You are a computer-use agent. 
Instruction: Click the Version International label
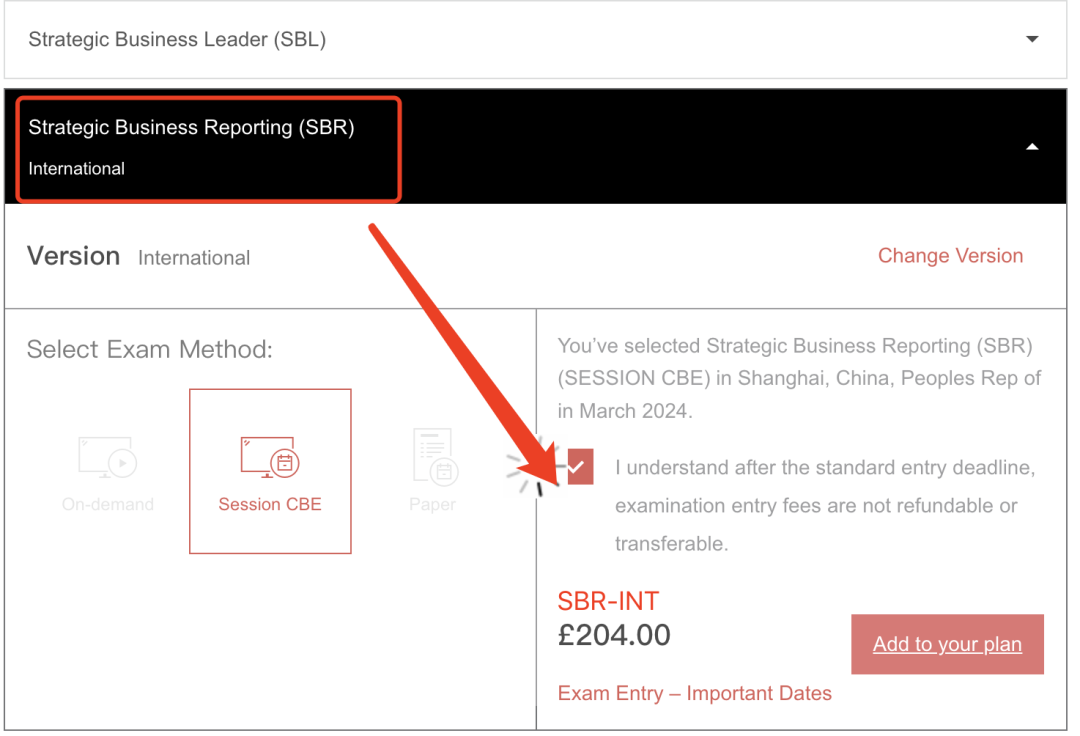coord(138,257)
